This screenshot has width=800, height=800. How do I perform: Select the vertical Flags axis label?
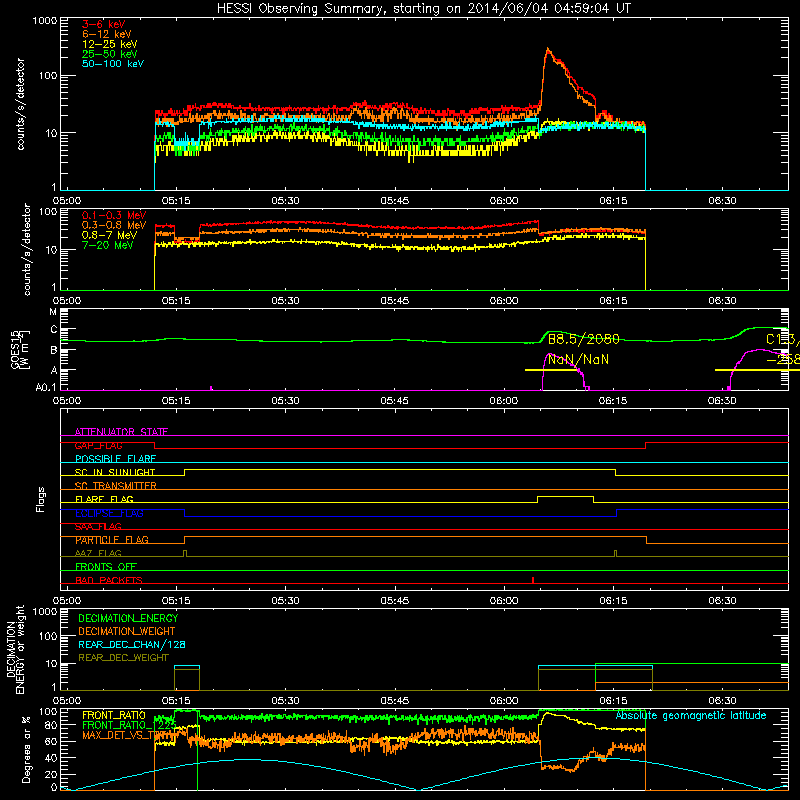pyautogui.click(x=40, y=499)
